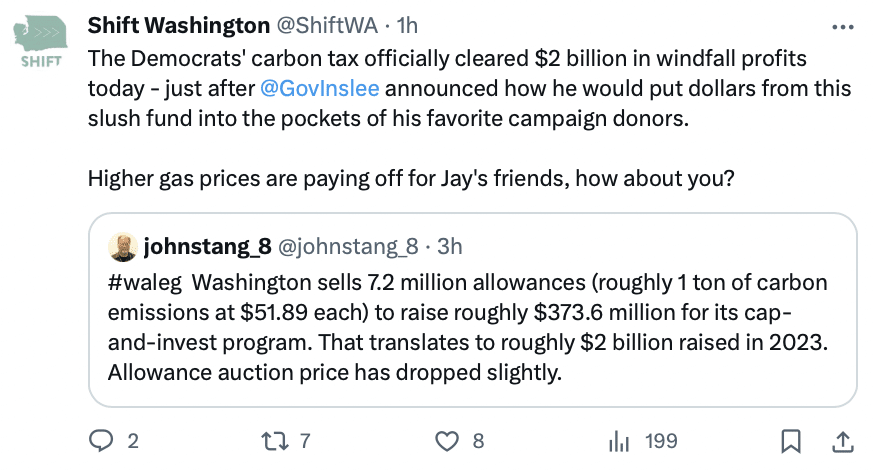Click the 199 views count
The width and height of the screenshot is (874, 470).
pos(661,440)
